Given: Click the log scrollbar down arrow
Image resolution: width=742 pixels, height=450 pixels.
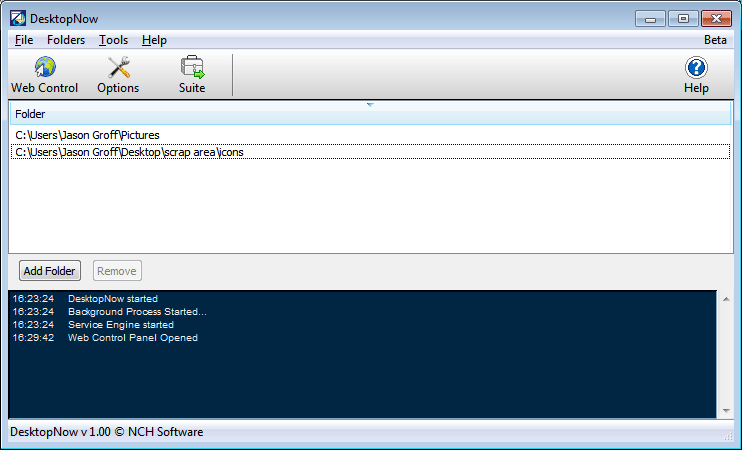Looking at the screenshot, I should tap(725, 411).
